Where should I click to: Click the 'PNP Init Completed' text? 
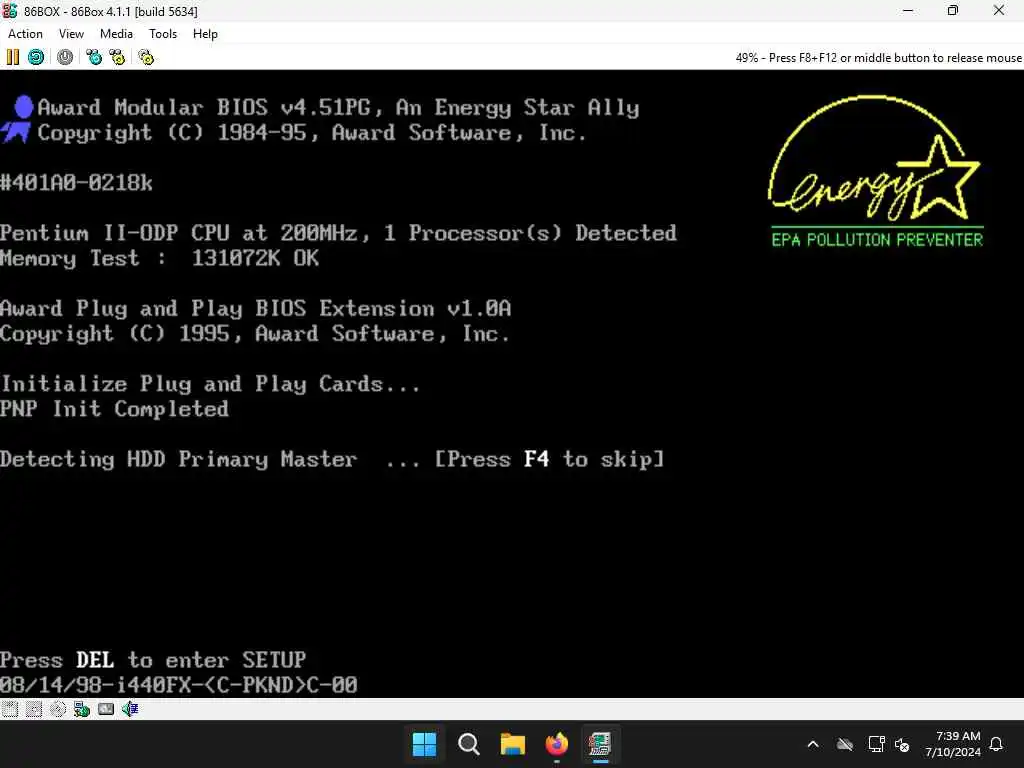point(114,409)
